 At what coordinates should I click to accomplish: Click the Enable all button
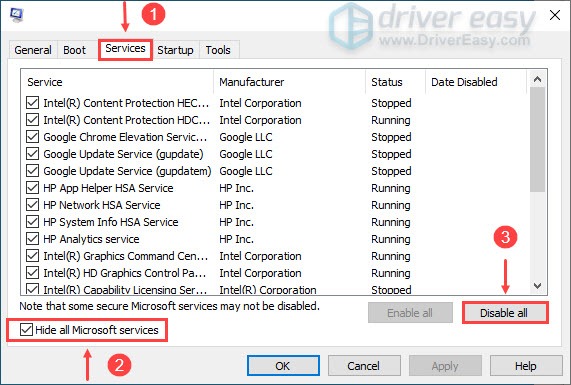coord(410,313)
